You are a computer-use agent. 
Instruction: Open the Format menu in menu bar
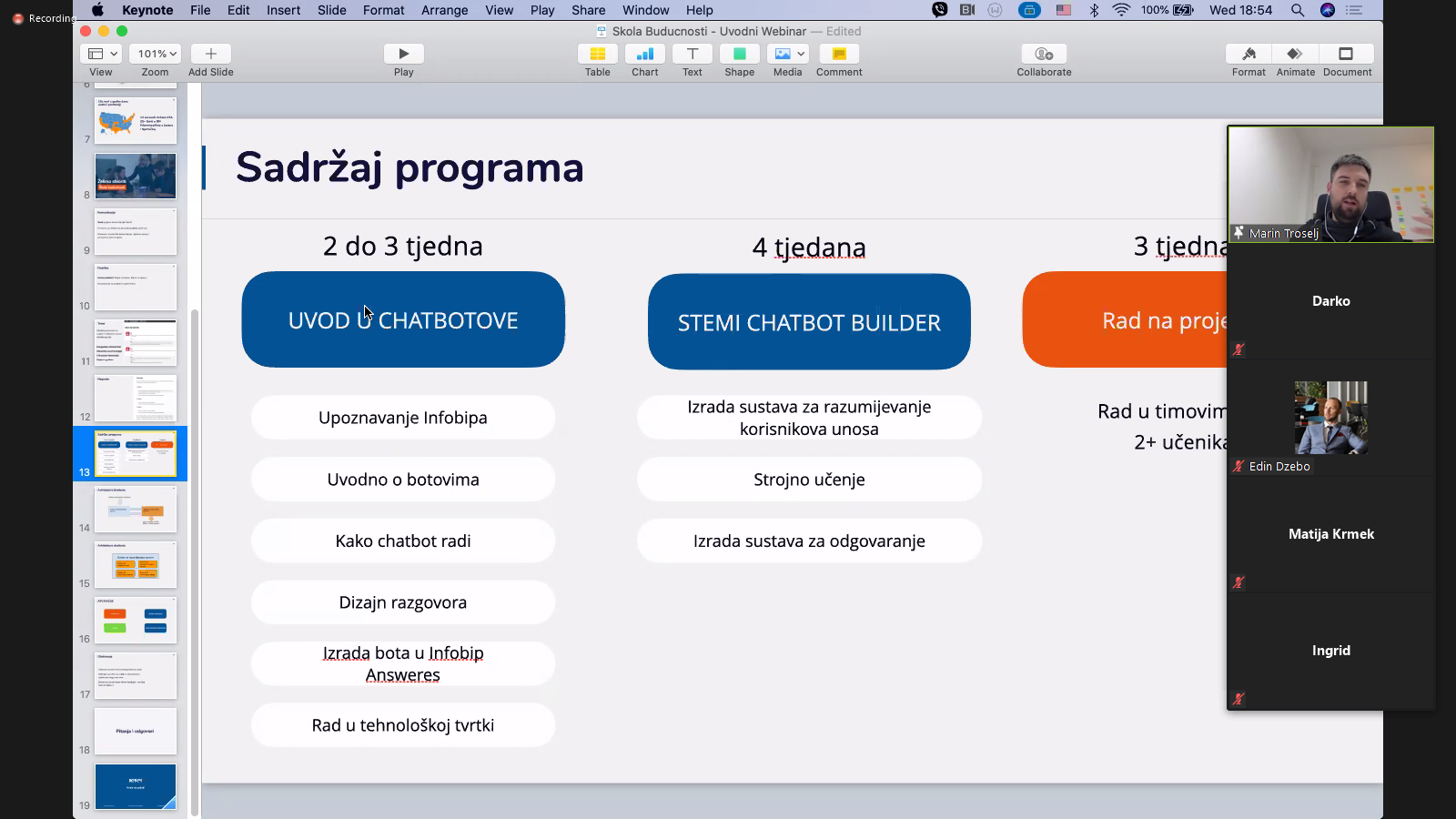tap(383, 10)
